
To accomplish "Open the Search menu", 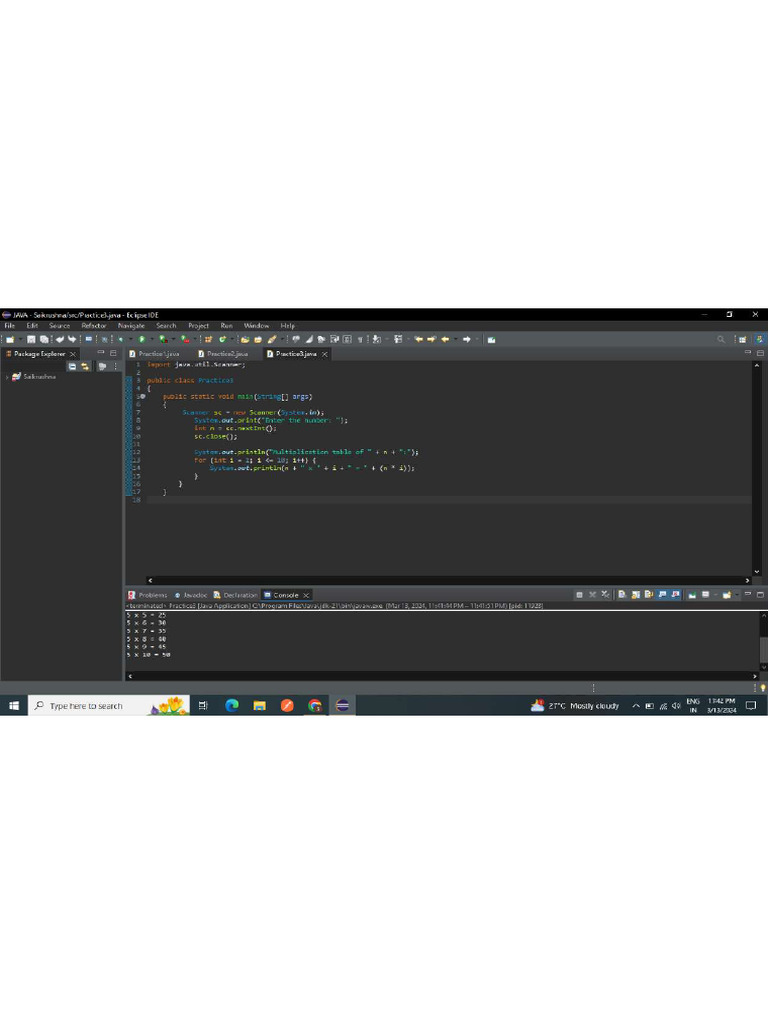I will click(x=166, y=326).
